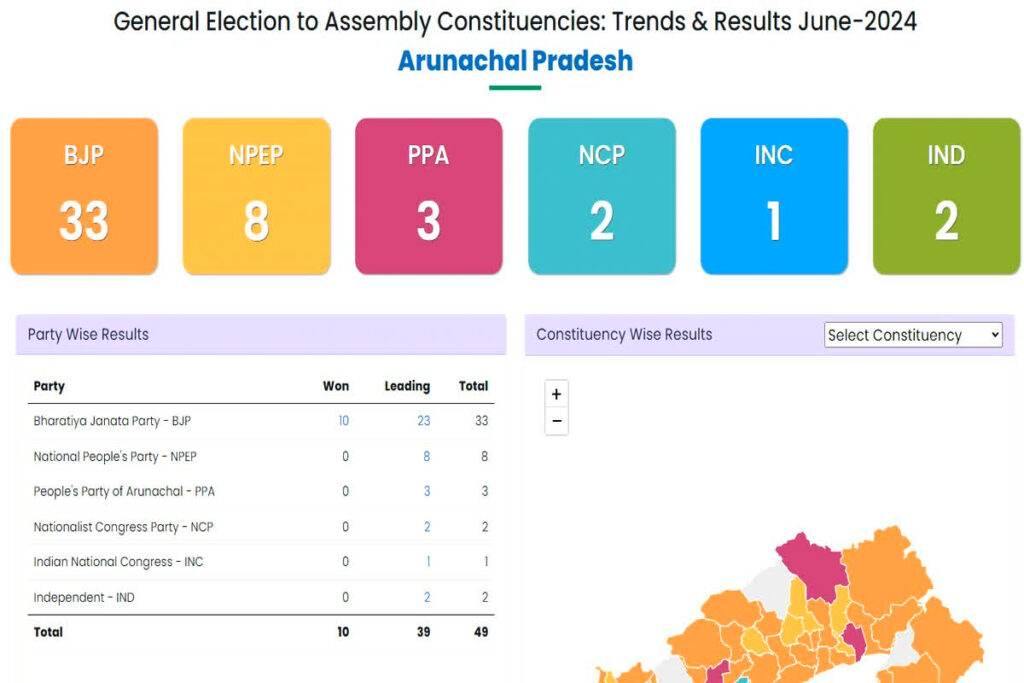Screen dimensions: 1024x683
Task: Click NPEP's Leading figure 8
Action: pyautogui.click(x=426, y=456)
